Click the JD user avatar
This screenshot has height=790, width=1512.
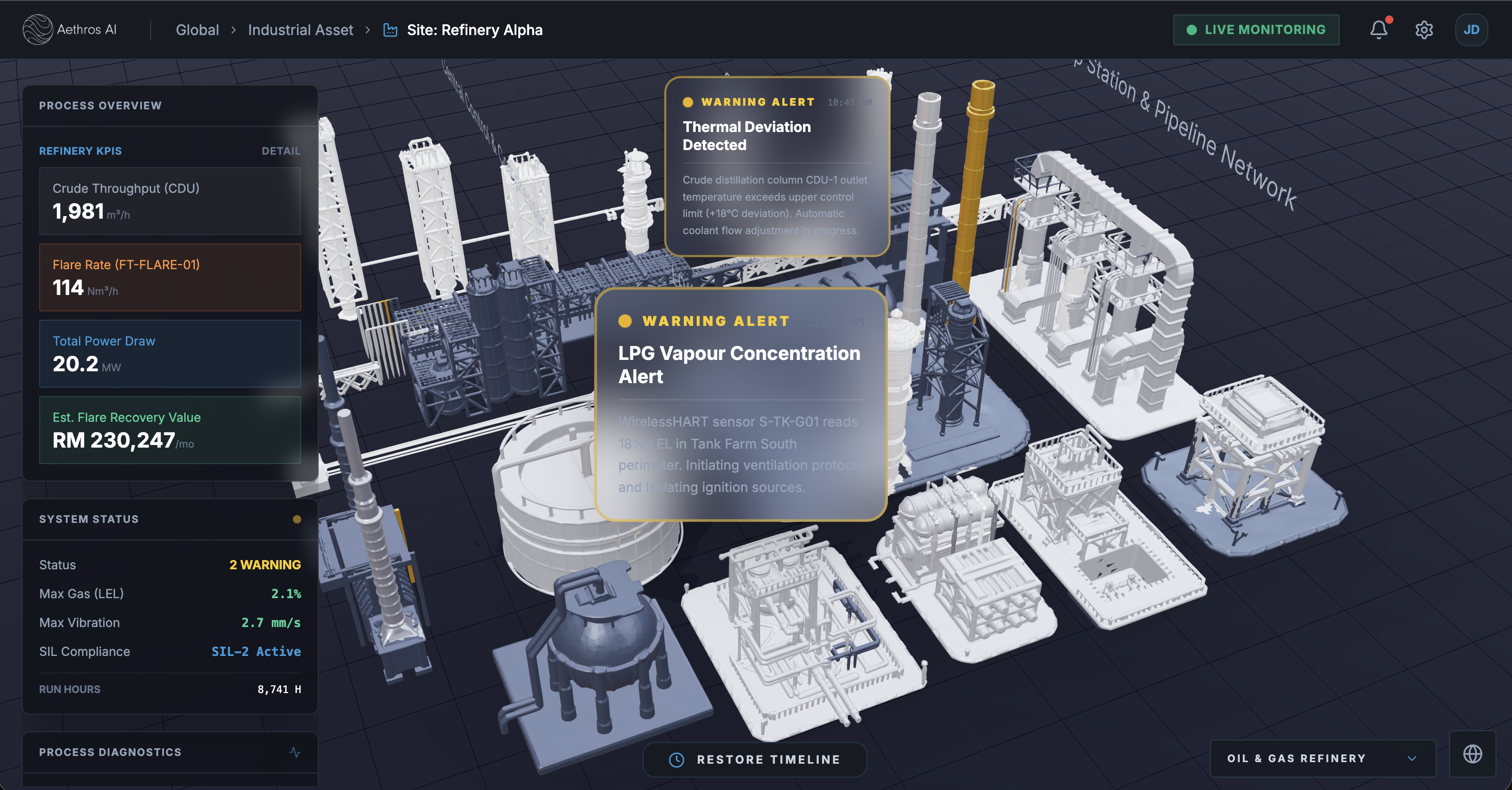(x=1471, y=30)
